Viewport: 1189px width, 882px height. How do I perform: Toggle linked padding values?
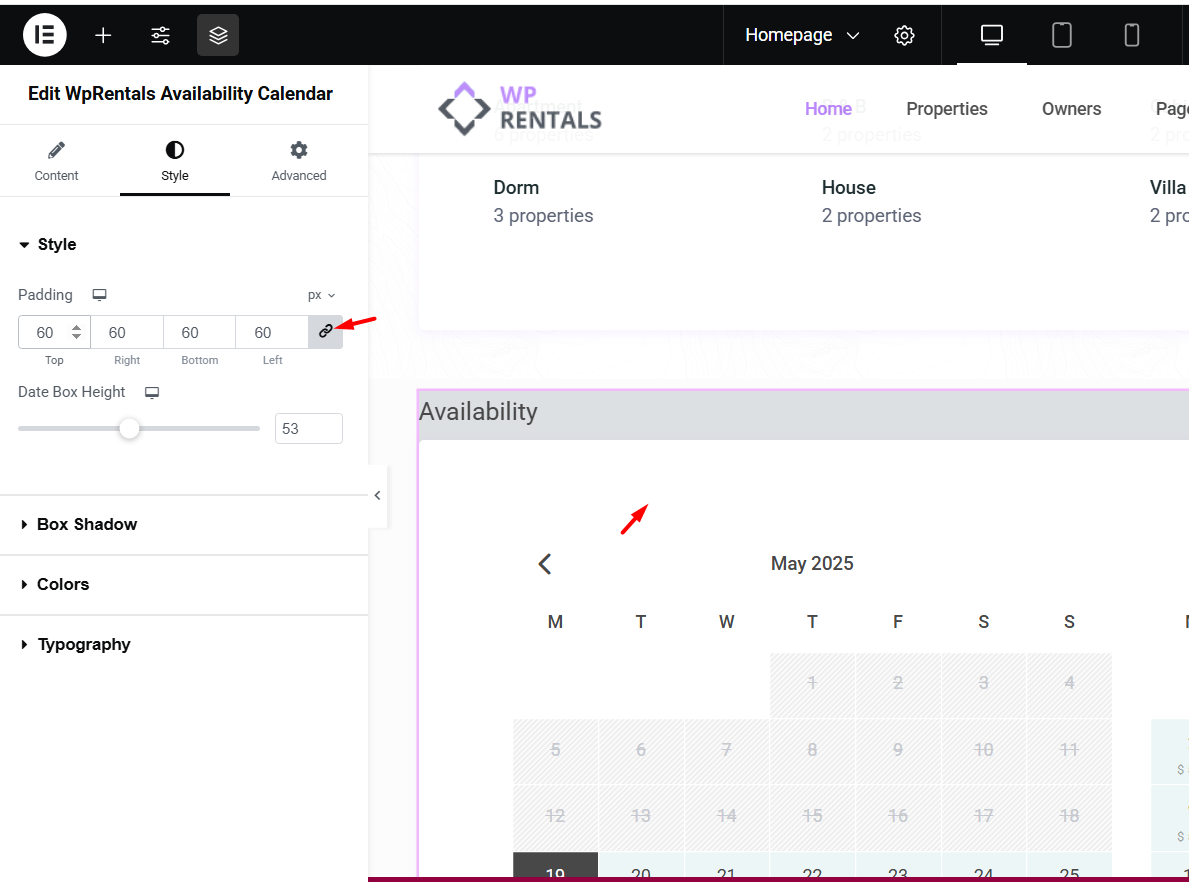(x=325, y=332)
